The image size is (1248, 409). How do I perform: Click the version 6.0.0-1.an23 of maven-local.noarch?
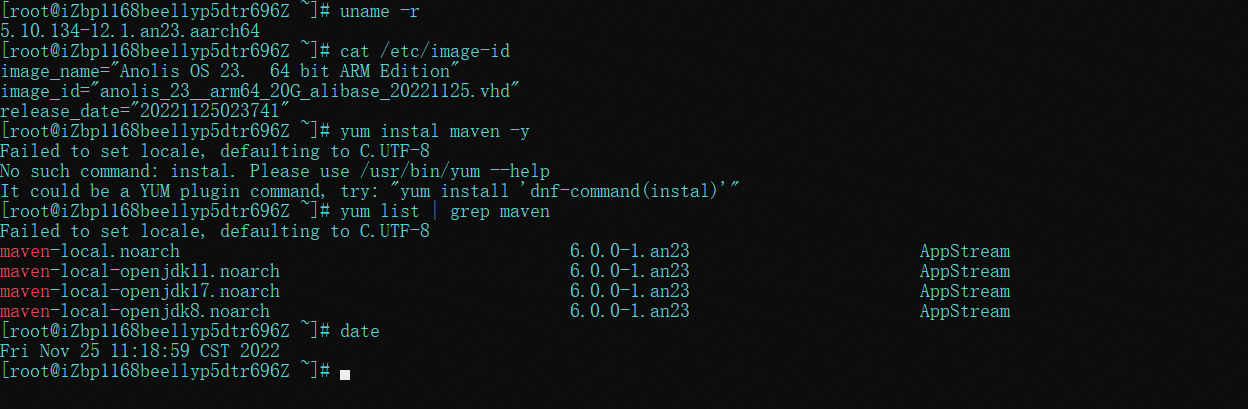629,251
